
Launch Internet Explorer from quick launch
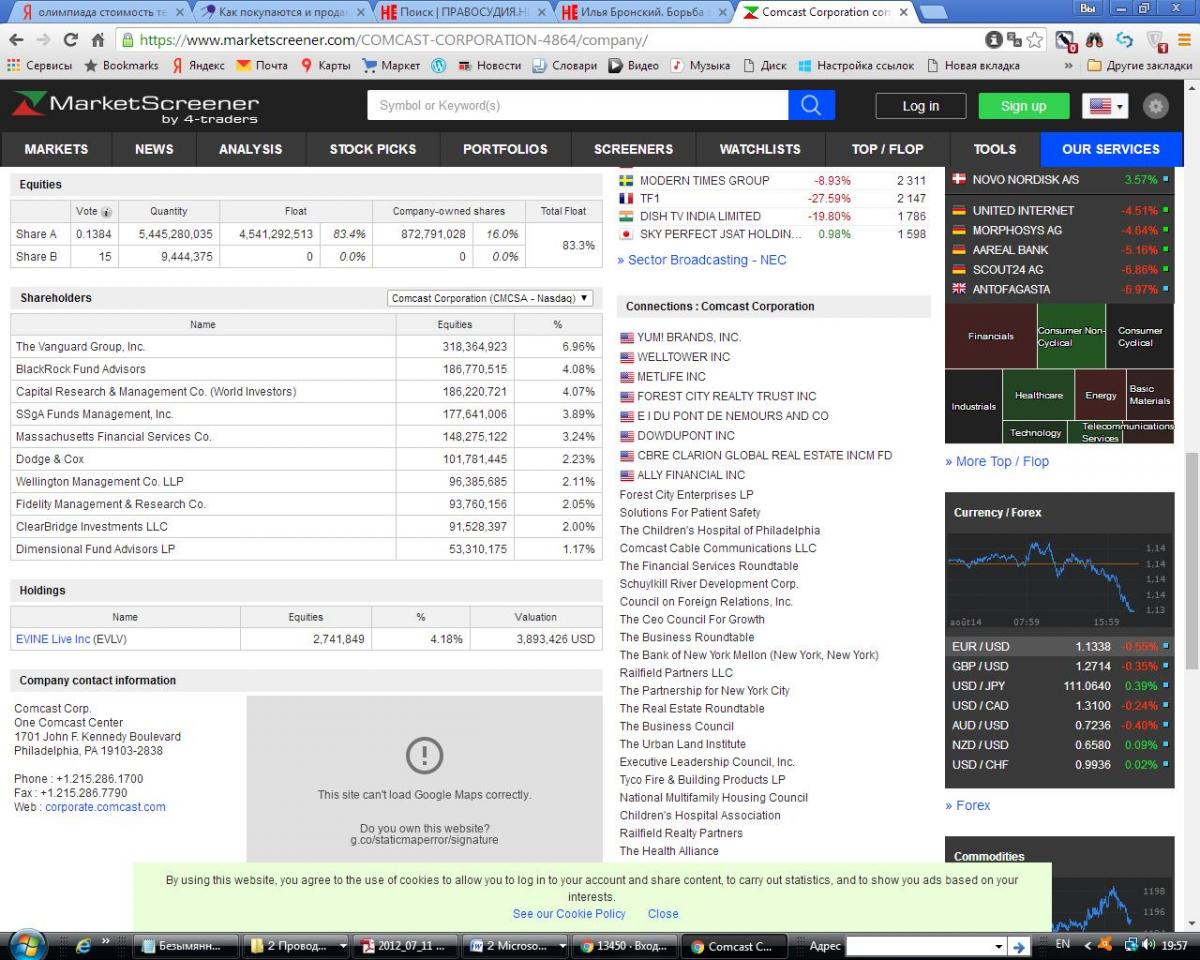pyautogui.click(x=84, y=945)
